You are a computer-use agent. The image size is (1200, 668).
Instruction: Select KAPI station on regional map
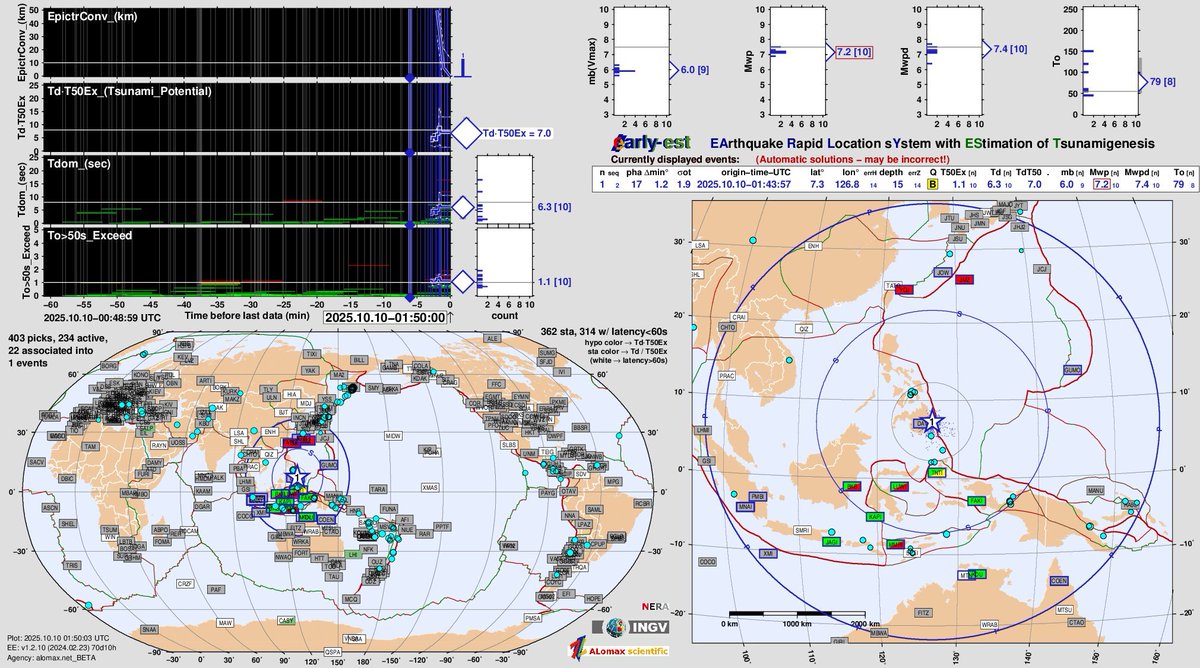875,516
